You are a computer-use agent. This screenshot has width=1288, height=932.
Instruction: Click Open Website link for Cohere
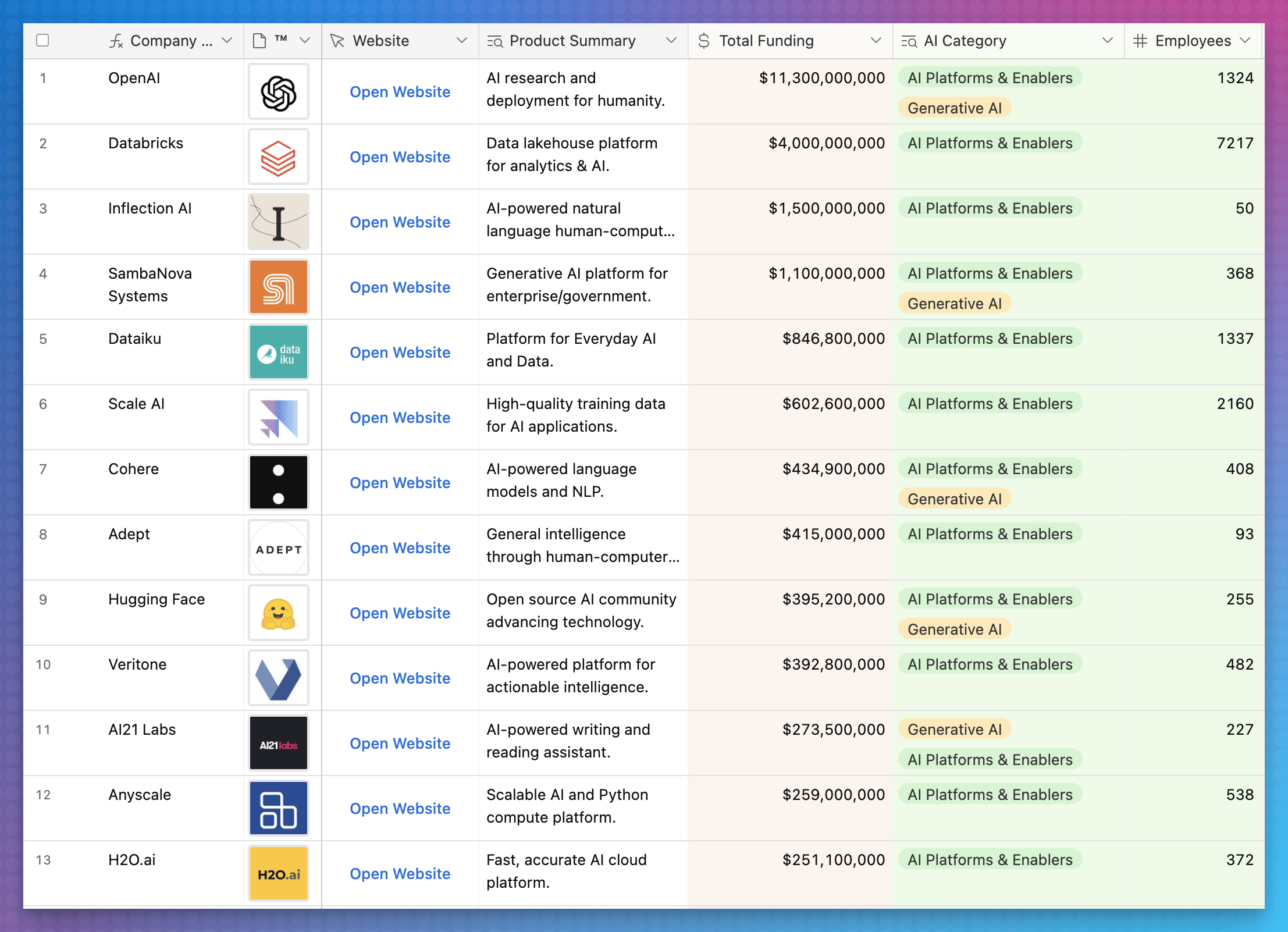pos(400,483)
